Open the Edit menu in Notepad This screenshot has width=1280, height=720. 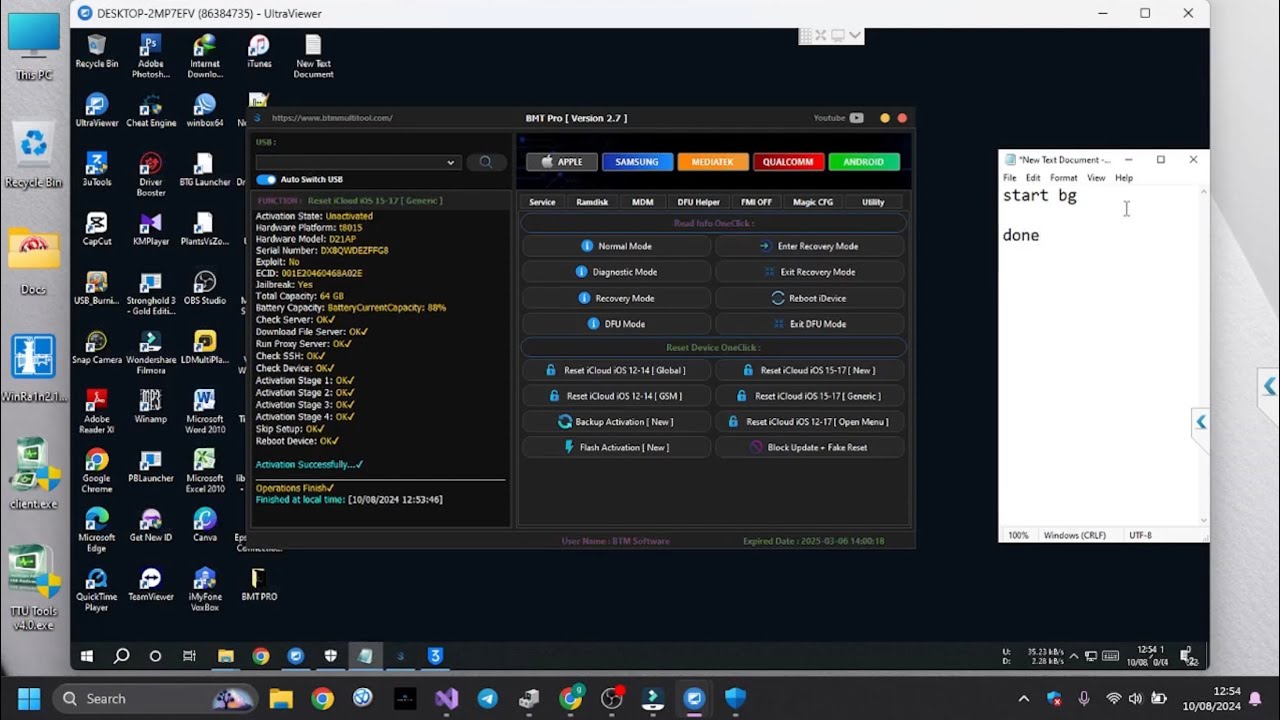pyautogui.click(x=1033, y=178)
